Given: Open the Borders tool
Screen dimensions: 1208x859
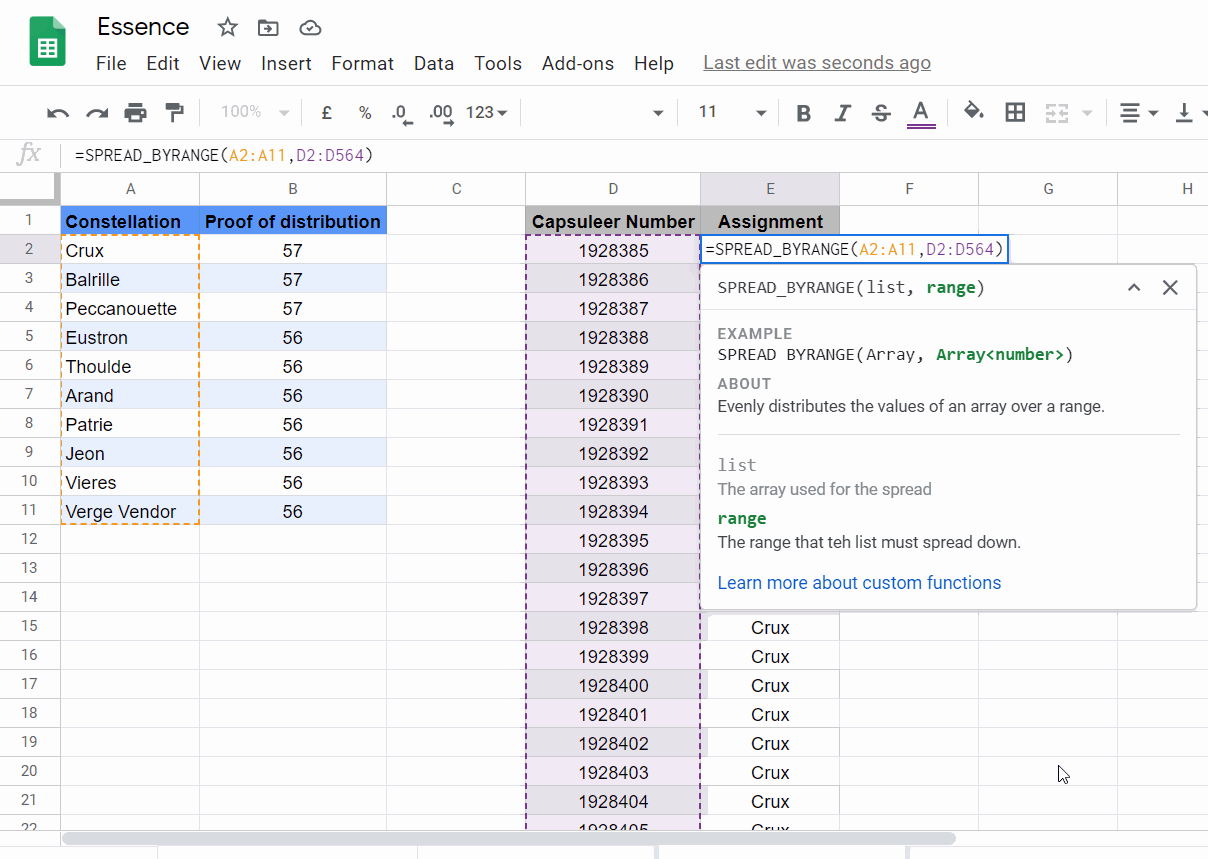Looking at the screenshot, I should coord(1015,112).
